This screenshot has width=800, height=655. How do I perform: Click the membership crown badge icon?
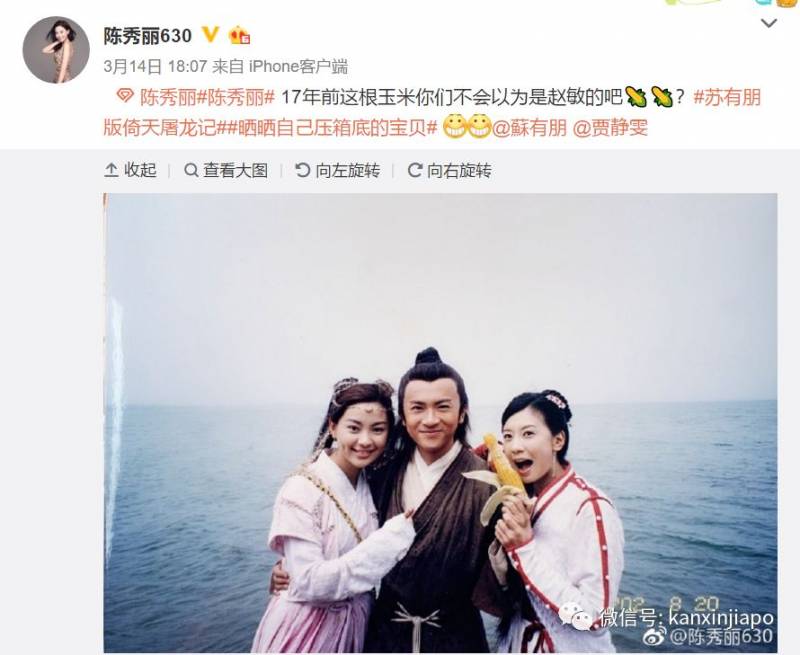[240, 36]
